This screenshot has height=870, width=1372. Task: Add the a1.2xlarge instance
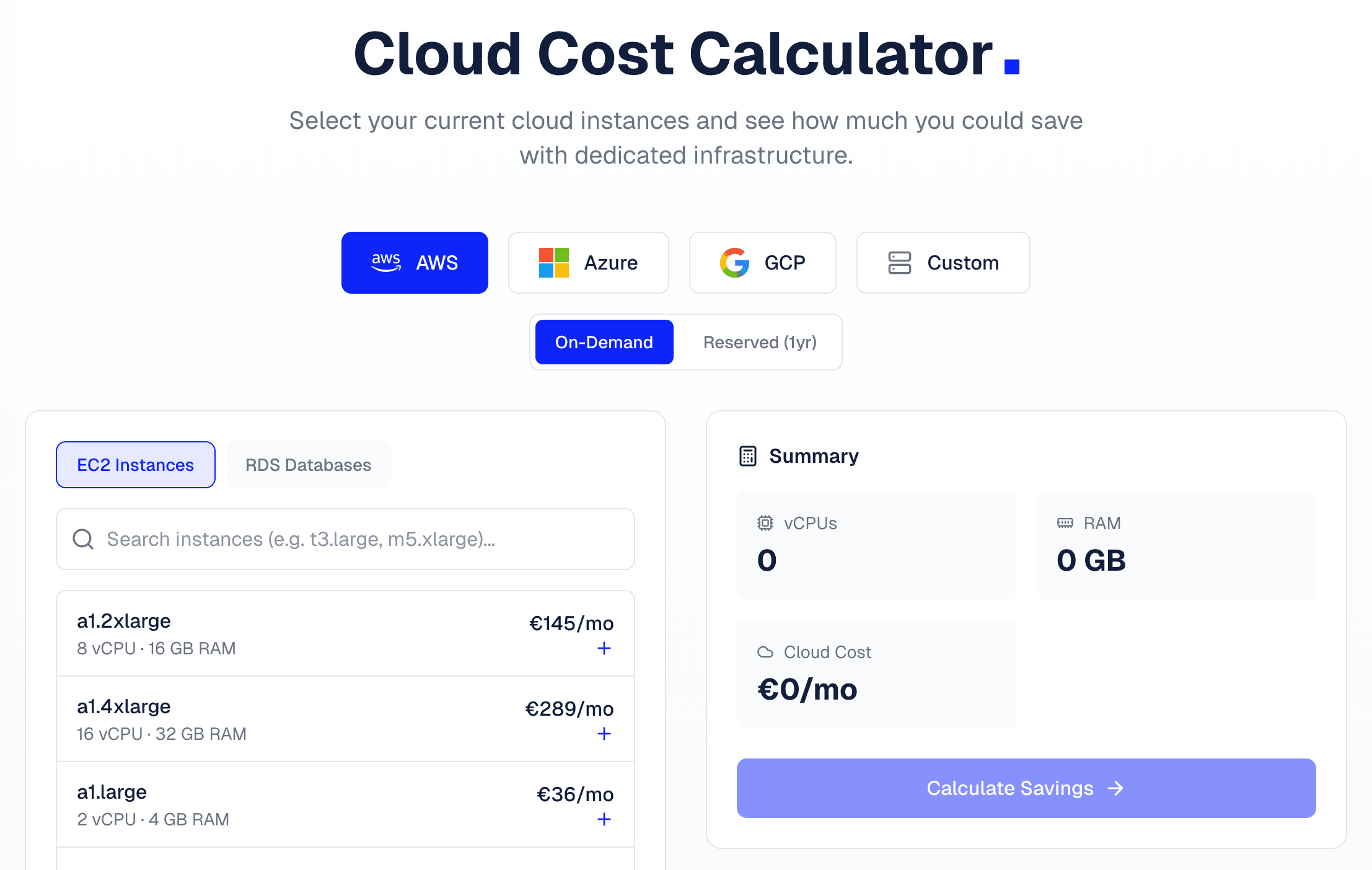(x=604, y=648)
